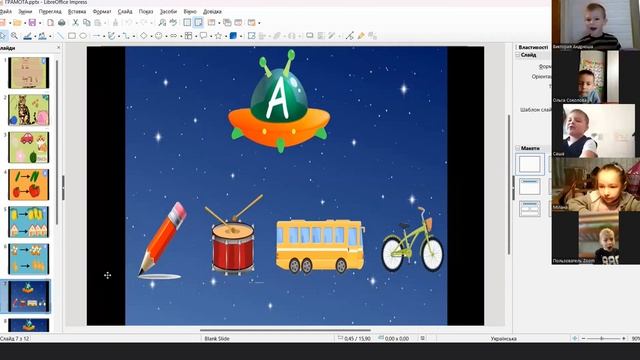The width and height of the screenshot is (640, 360).
Task: Toggle the Glue Points marker icon
Action: pos(361,36)
